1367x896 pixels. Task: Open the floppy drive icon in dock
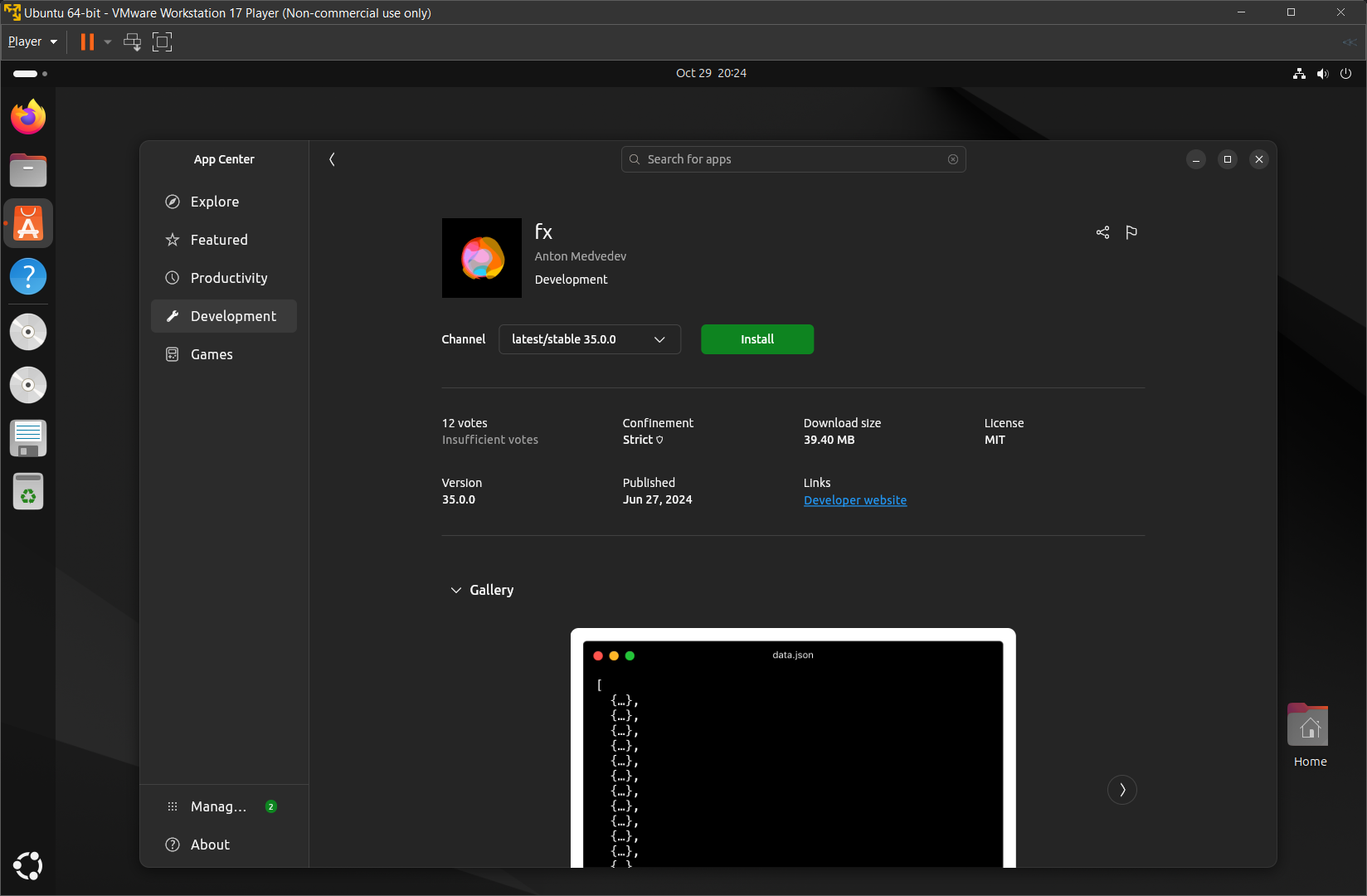[28, 438]
